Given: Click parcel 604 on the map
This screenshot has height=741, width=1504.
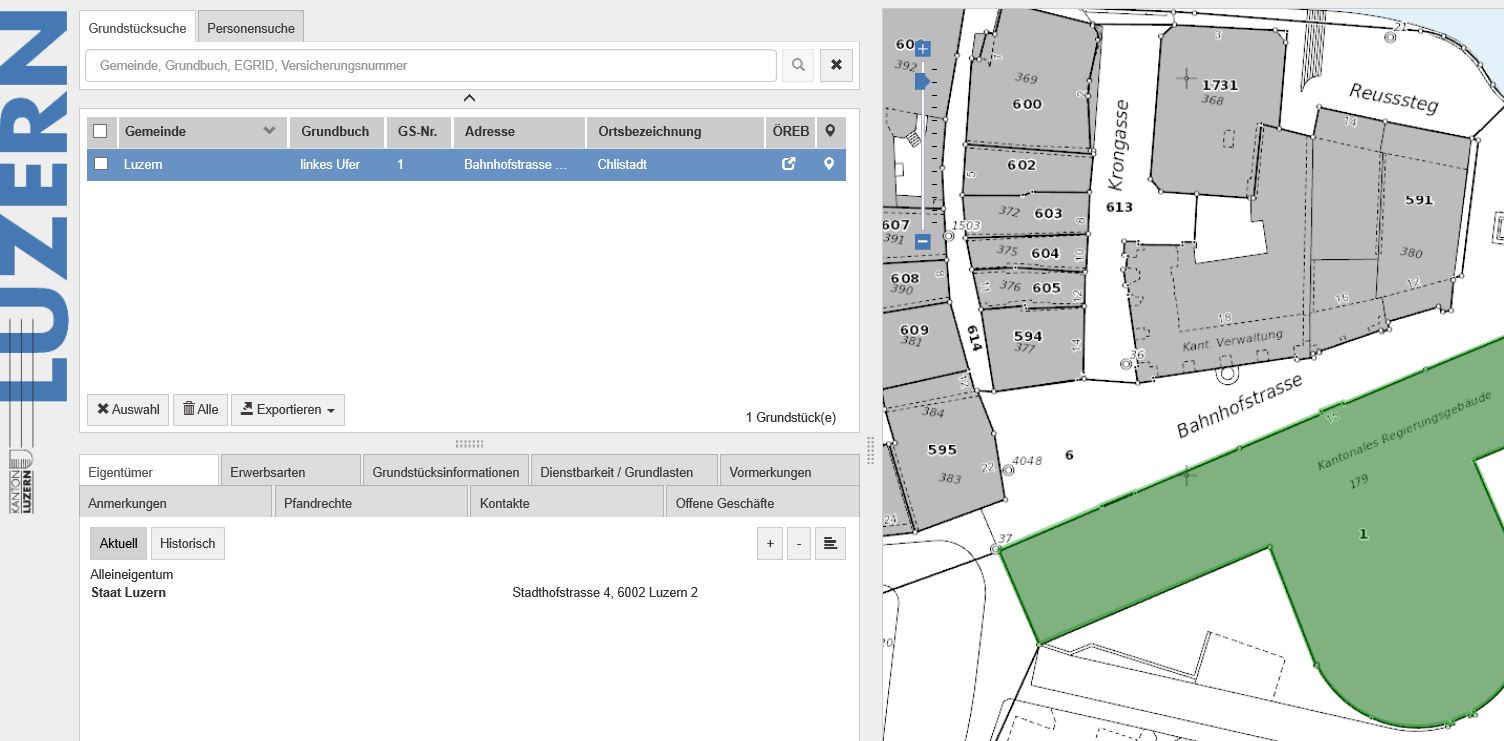Looking at the screenshot, I should (x=1045, y=253).
